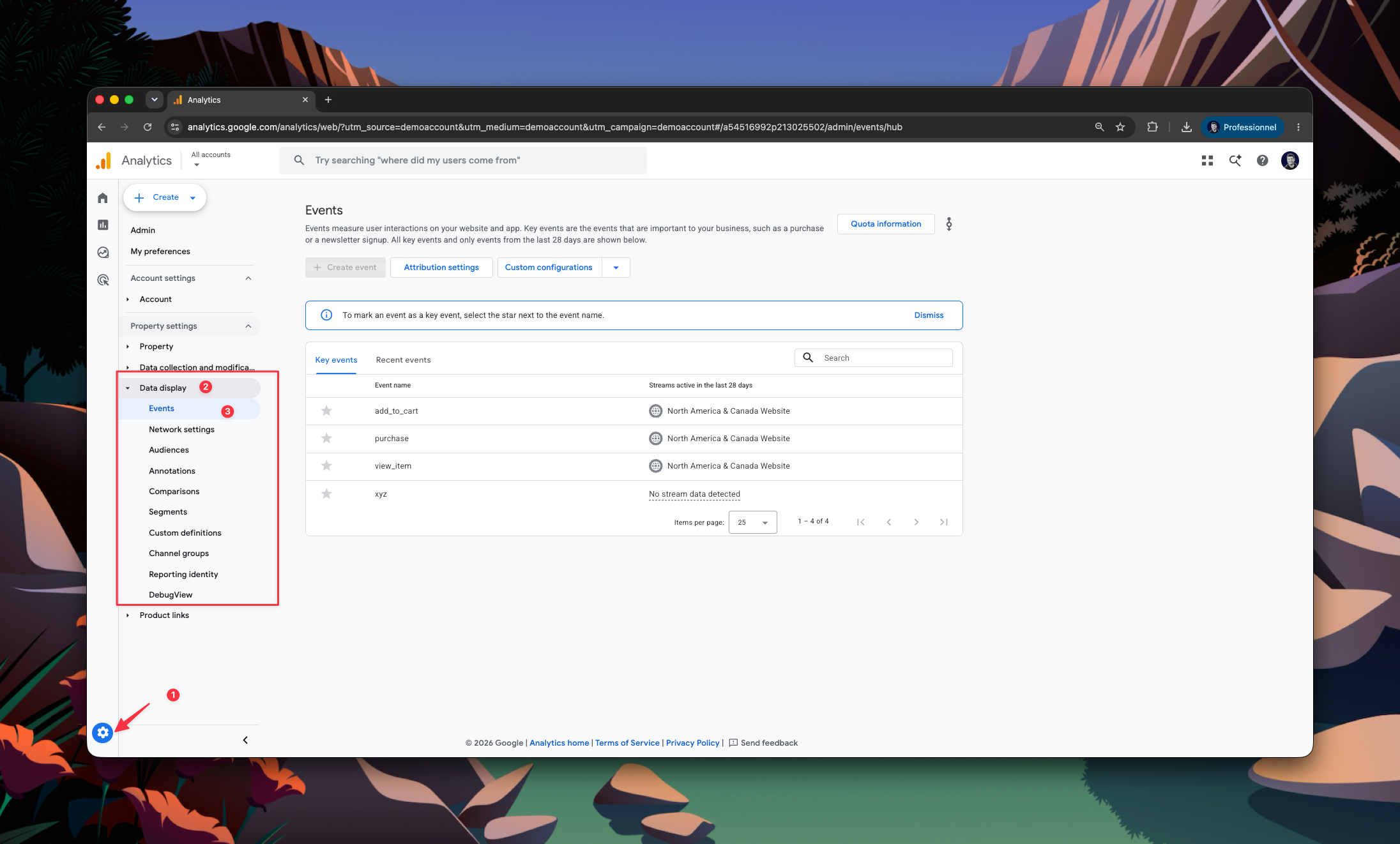Viewport: 1400px width, 844px height.
Task: Select the Key events tab
Action: [336, 360]
